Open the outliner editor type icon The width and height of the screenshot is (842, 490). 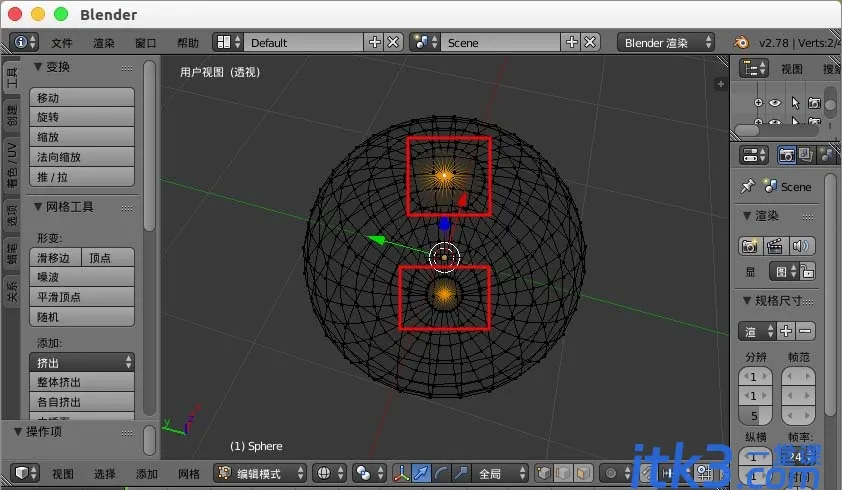point(754,69)
